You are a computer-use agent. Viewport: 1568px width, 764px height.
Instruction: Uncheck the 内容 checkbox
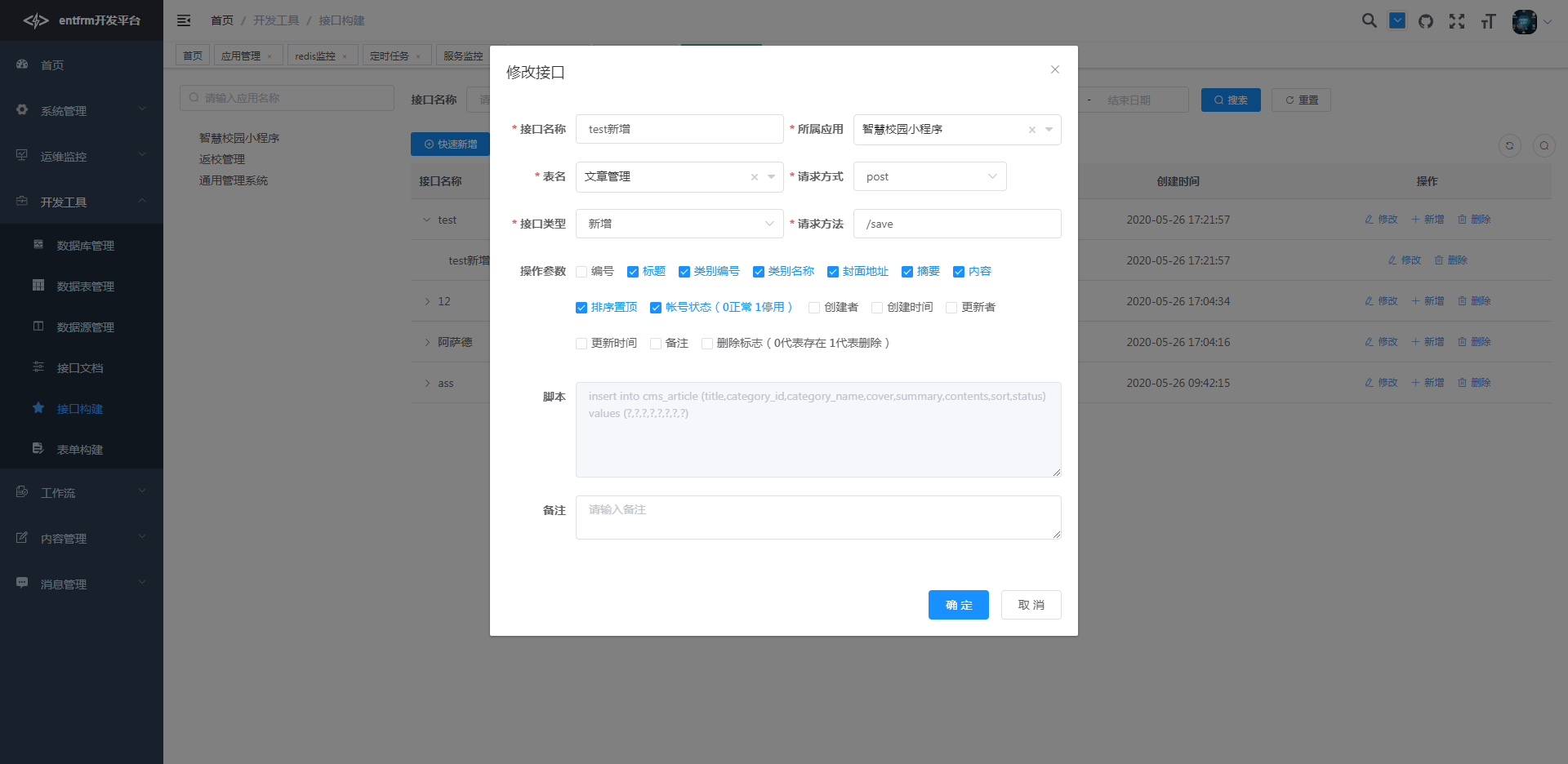[959, 272]
